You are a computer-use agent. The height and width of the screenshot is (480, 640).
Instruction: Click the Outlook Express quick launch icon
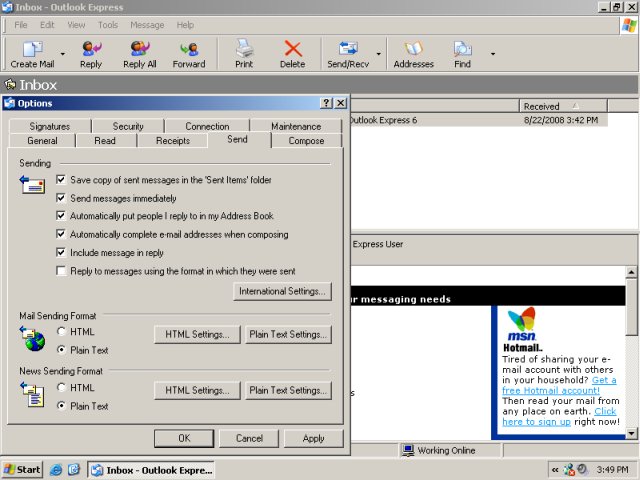coord(74,470)
